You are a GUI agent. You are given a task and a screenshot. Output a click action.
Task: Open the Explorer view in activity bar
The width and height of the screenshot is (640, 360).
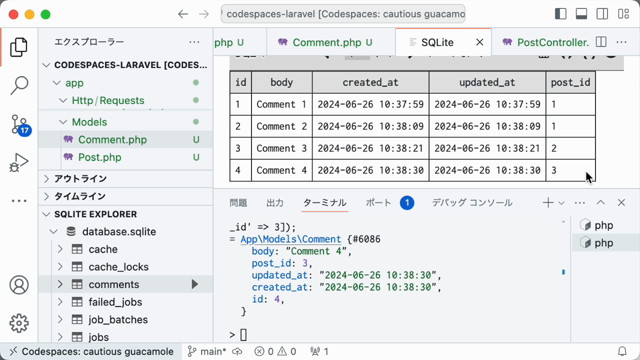tap(19, 47)
